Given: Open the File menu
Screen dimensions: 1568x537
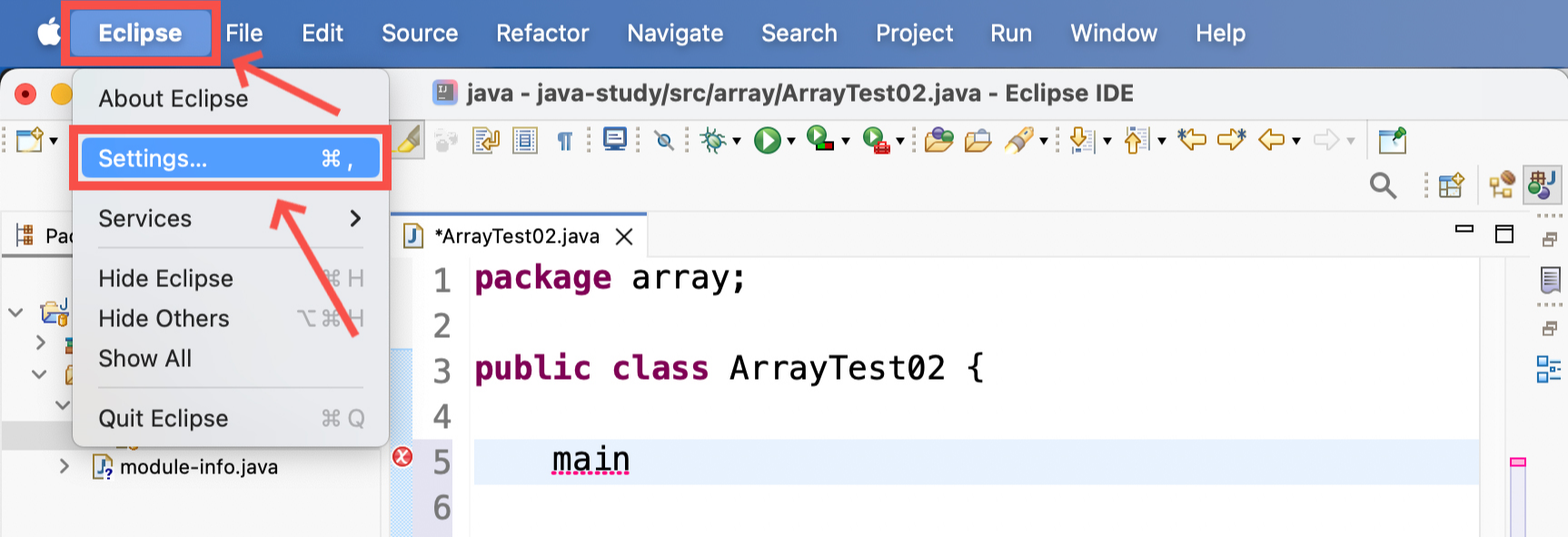Looking at the screenshot, I should (244, 34).
